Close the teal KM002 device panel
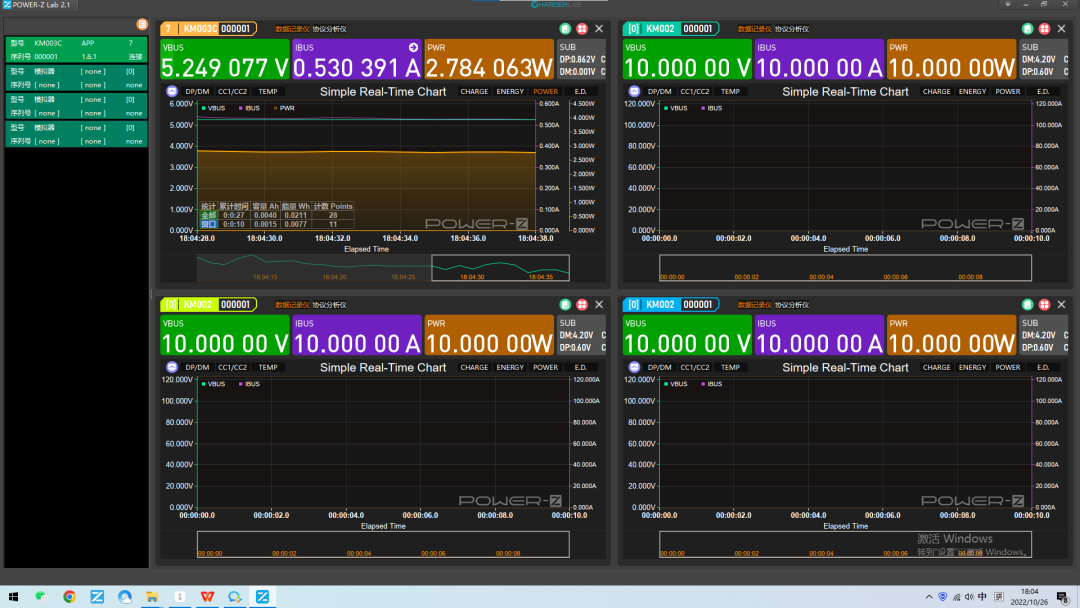1080x608 pixels. tap(1061, 29)
